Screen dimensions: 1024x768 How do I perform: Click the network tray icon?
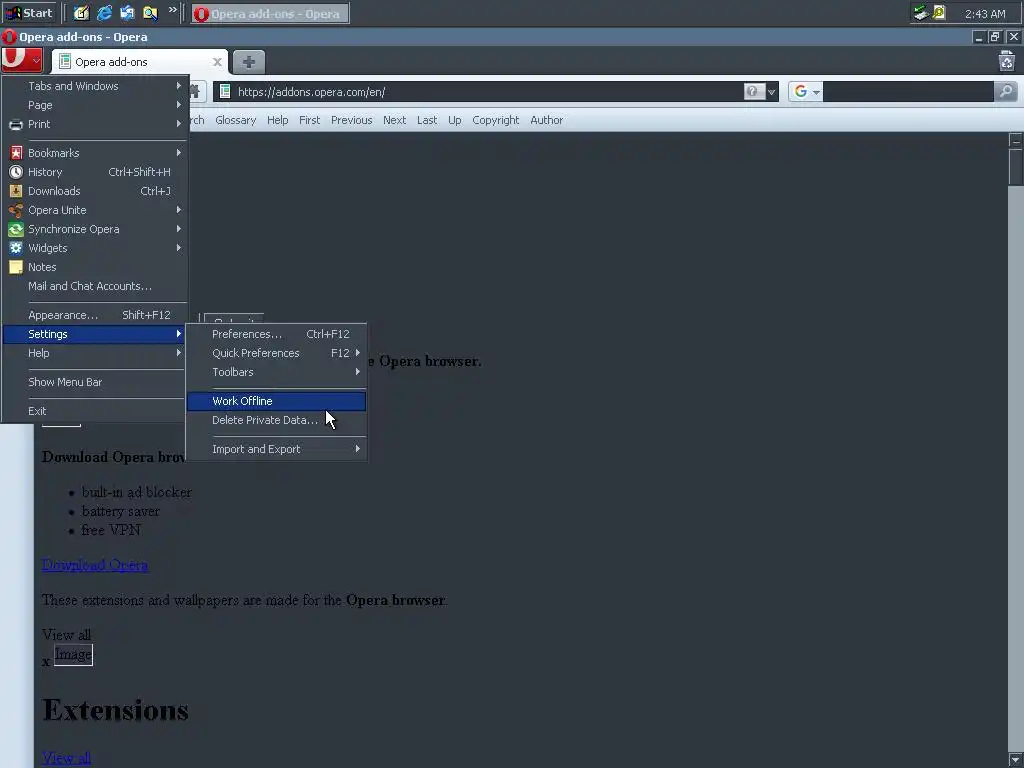coord(921,12)
